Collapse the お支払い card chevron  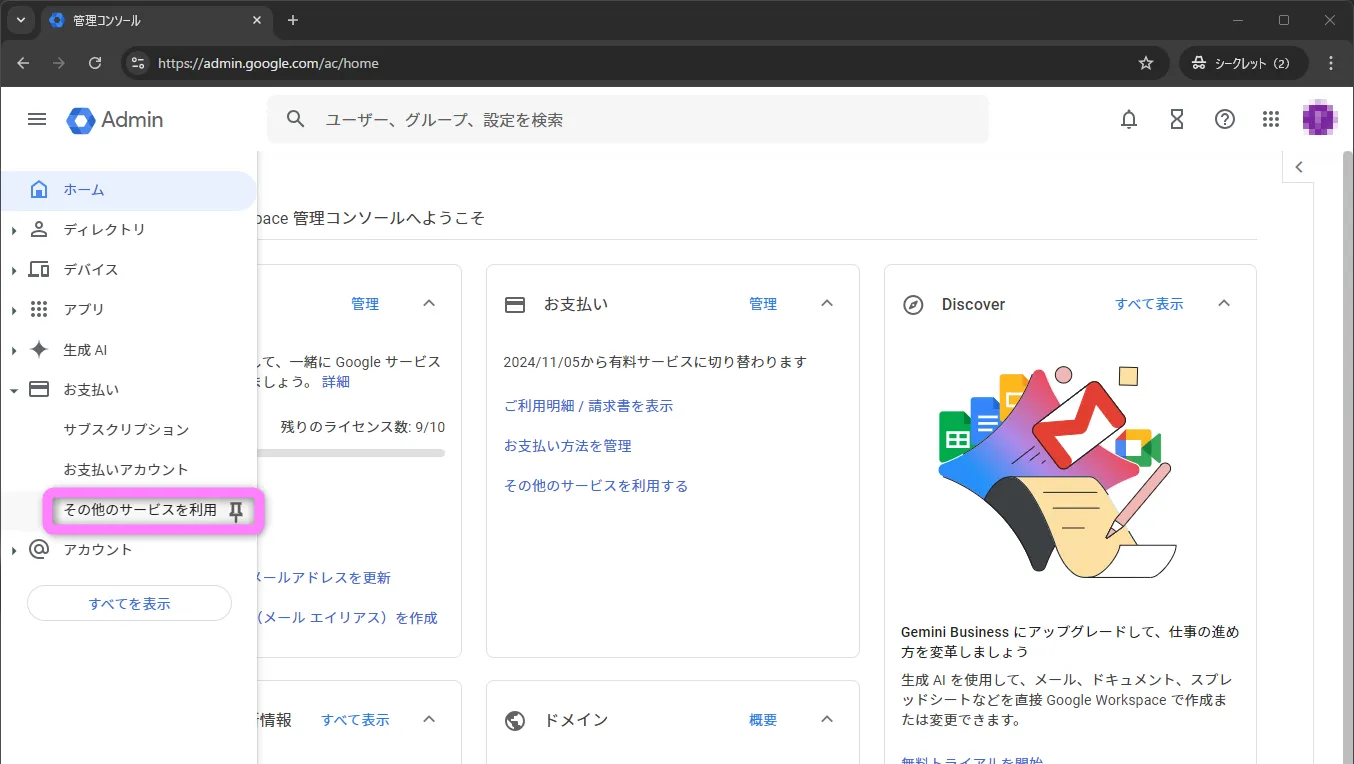point(827,303)
